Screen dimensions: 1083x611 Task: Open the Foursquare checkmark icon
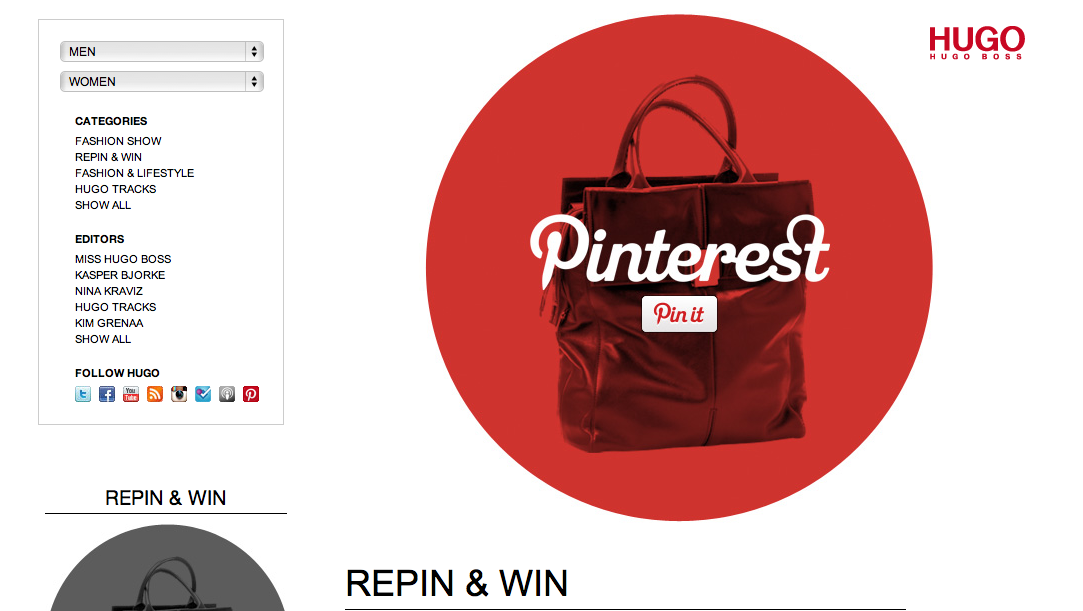pos(203,394)
